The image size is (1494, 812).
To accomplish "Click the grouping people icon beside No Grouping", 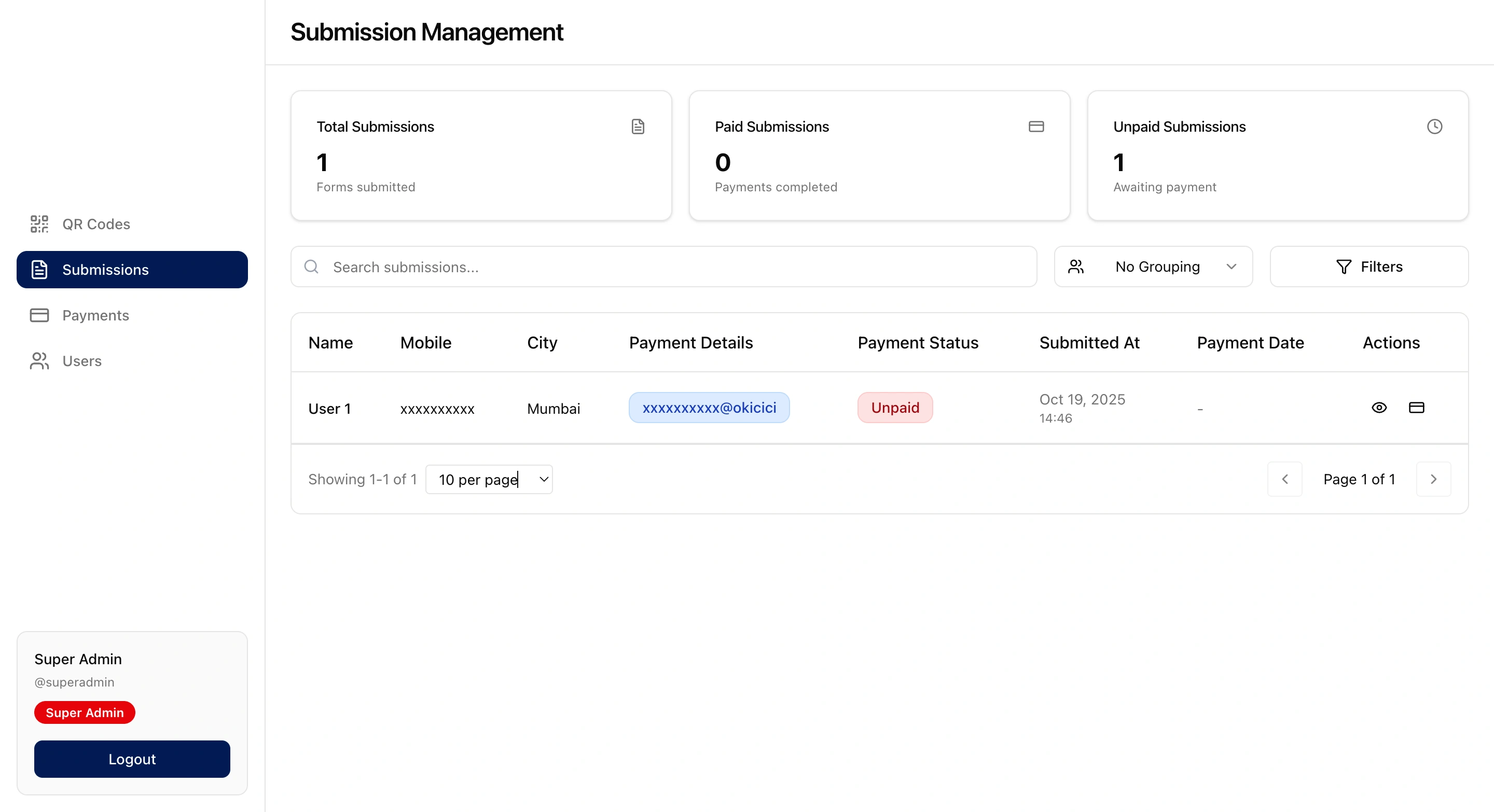I will (x=1076, y=267).
